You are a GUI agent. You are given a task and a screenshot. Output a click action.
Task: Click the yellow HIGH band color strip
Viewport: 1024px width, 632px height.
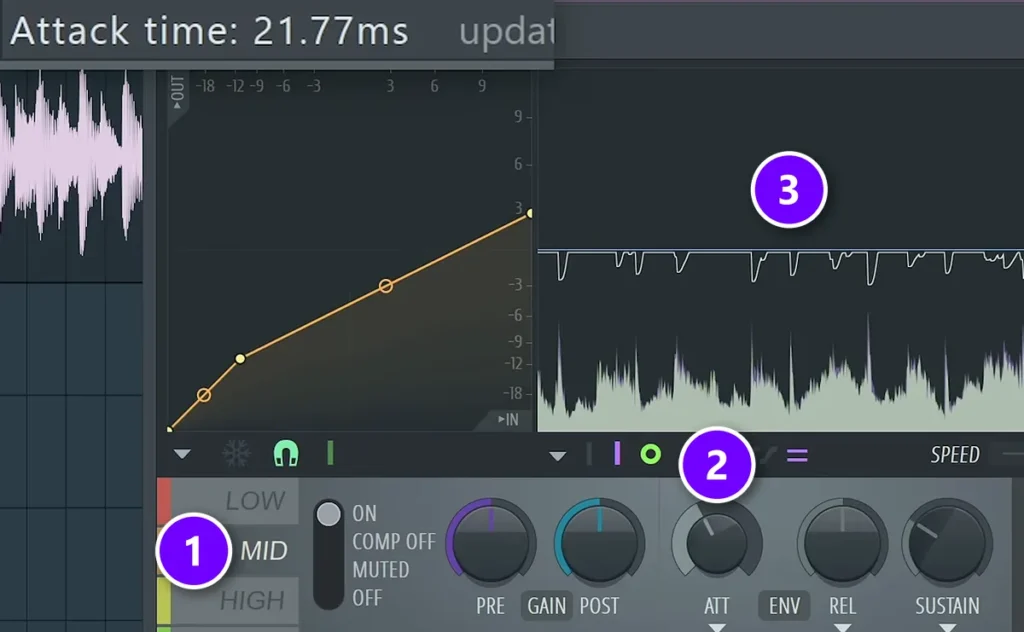click(x=164, y=600)
